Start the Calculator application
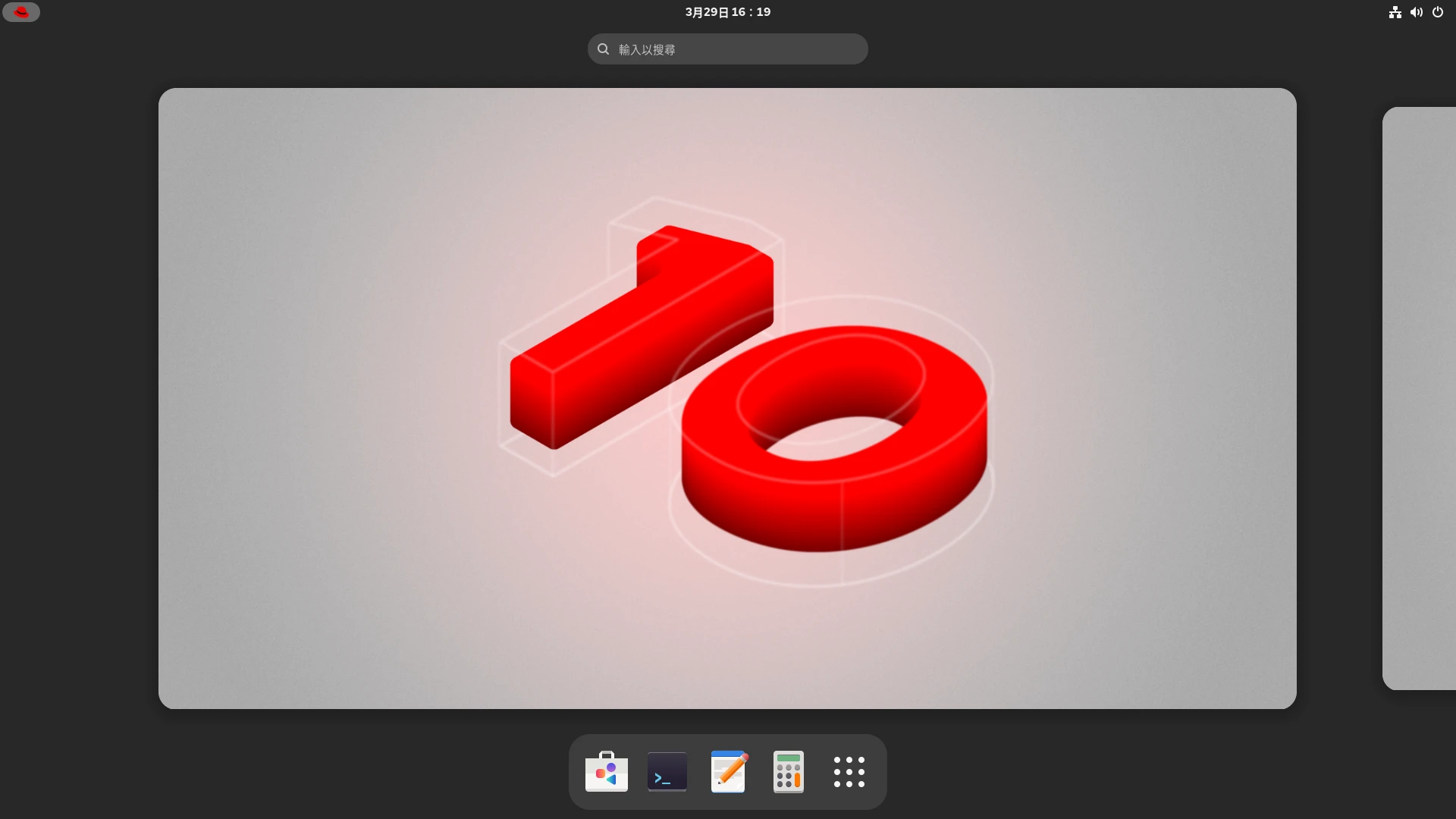The image size is (1456, 819). coord(788,771)
